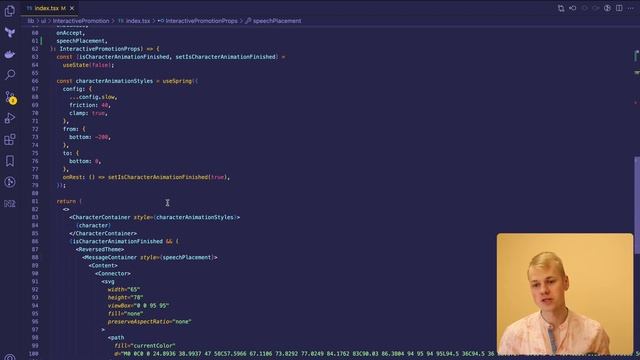Click InteractivePromotion folder breadcrumb
The image size is (640, 360).
(x=81, y=21)
